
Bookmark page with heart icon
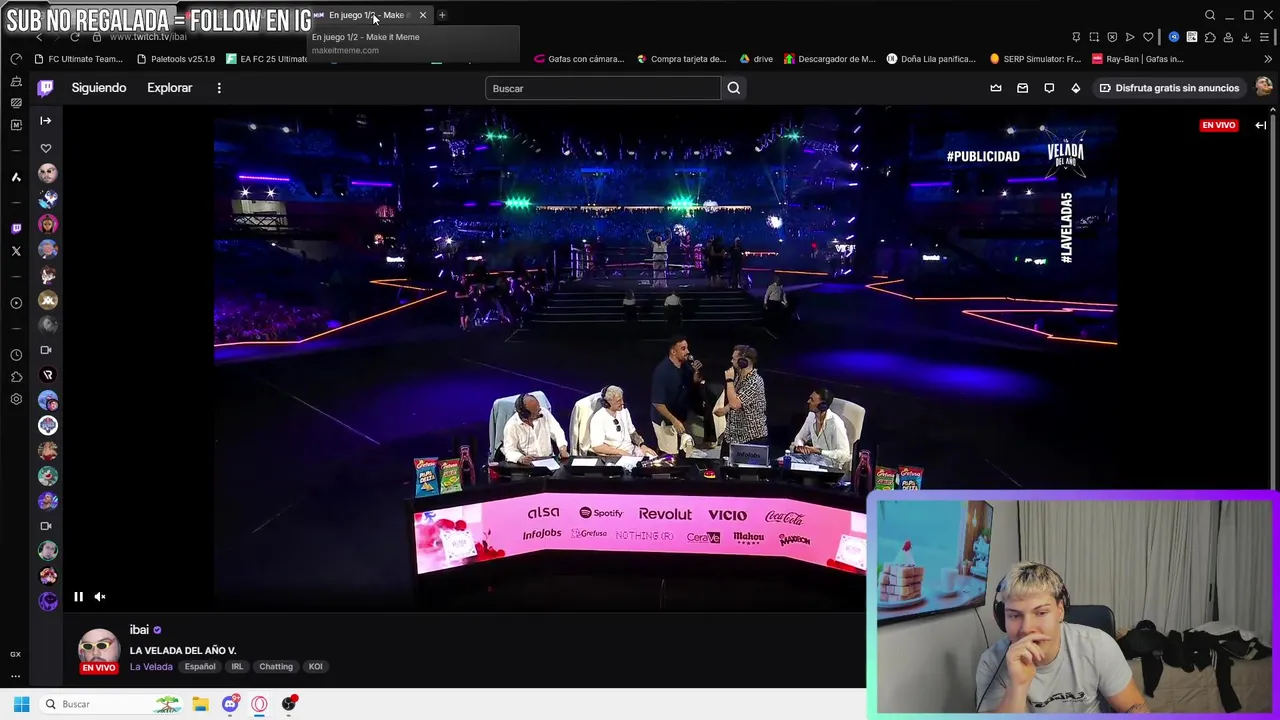(x=1148, y=37)
